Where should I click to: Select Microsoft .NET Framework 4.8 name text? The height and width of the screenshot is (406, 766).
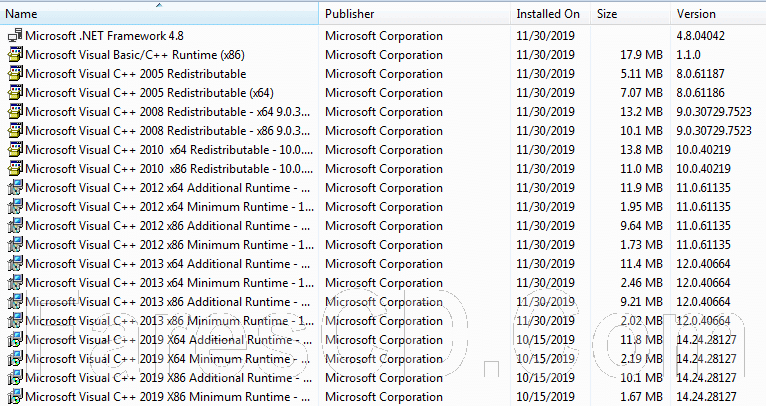105,36
